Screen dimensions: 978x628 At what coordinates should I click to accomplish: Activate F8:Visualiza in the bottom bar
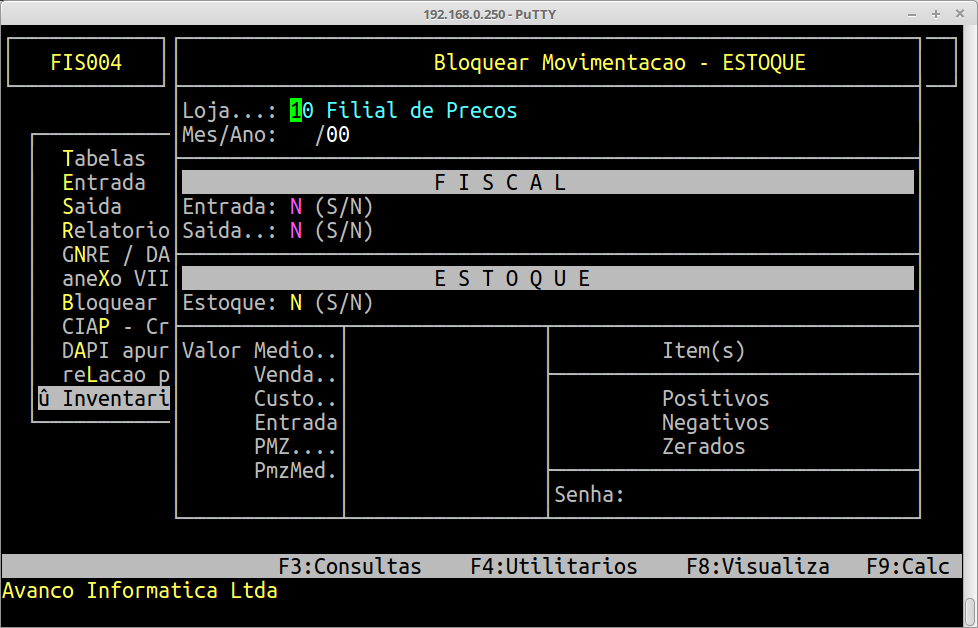(758, 566)
